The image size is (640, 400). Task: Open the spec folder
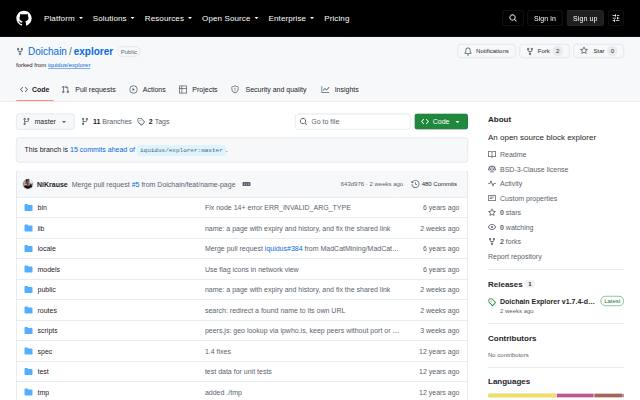(x=44, y=351)
